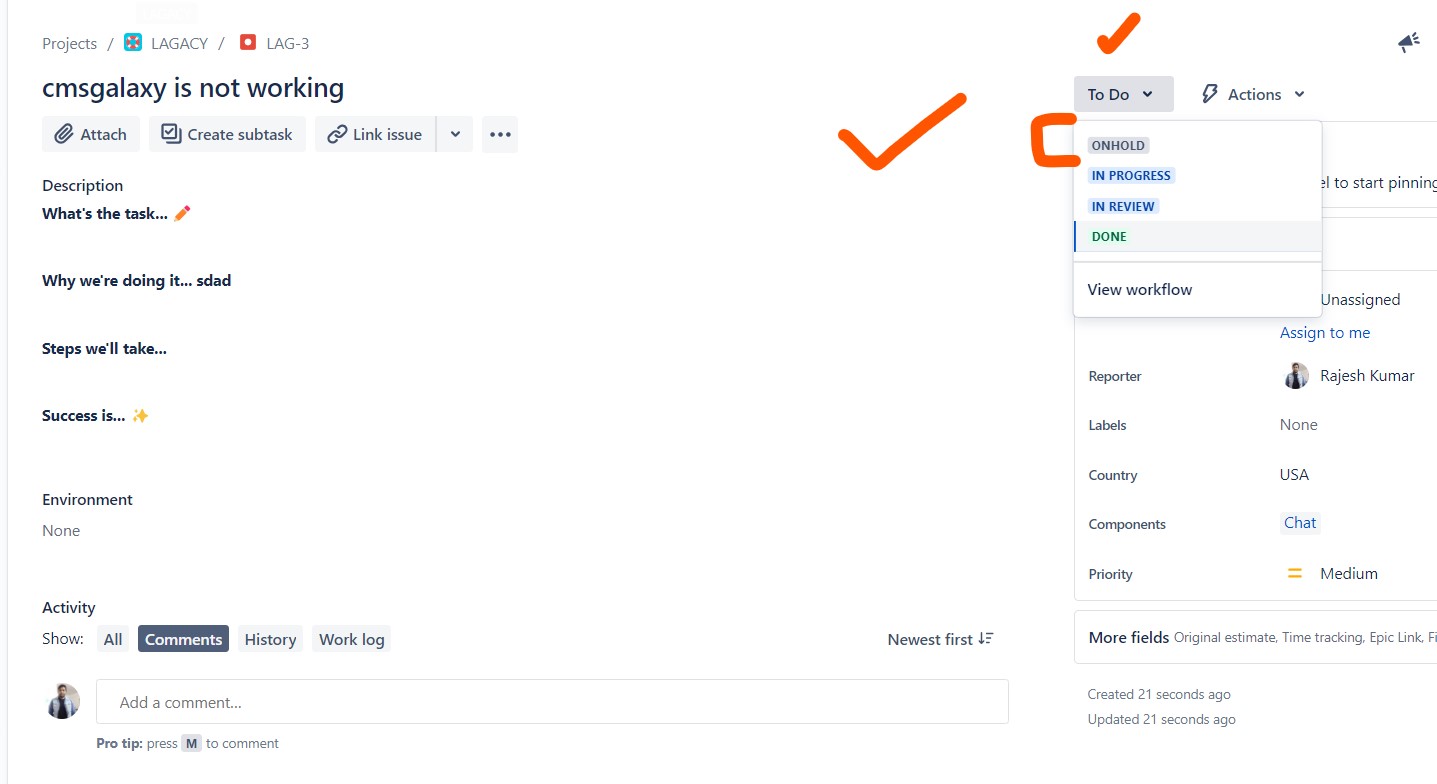Open the chevron next to Link issue
This screenshot has width=1437, height=784.
click(455, 135)
